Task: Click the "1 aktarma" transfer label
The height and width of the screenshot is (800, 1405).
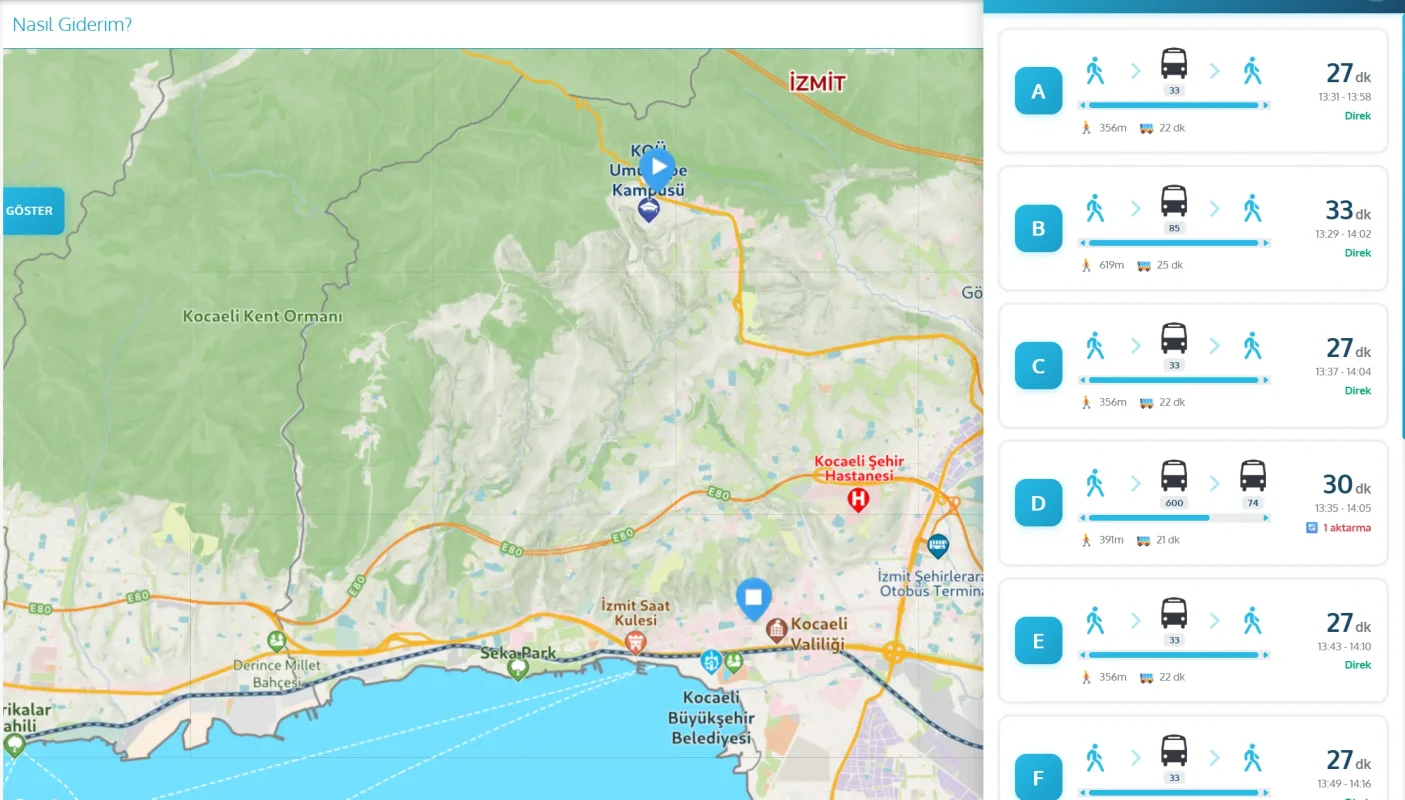Action: click(1347, 528)
